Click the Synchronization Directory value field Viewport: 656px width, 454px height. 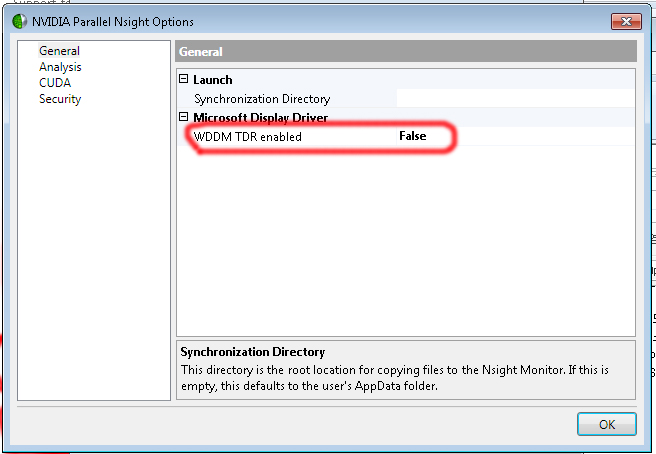[x=514, y=99]
